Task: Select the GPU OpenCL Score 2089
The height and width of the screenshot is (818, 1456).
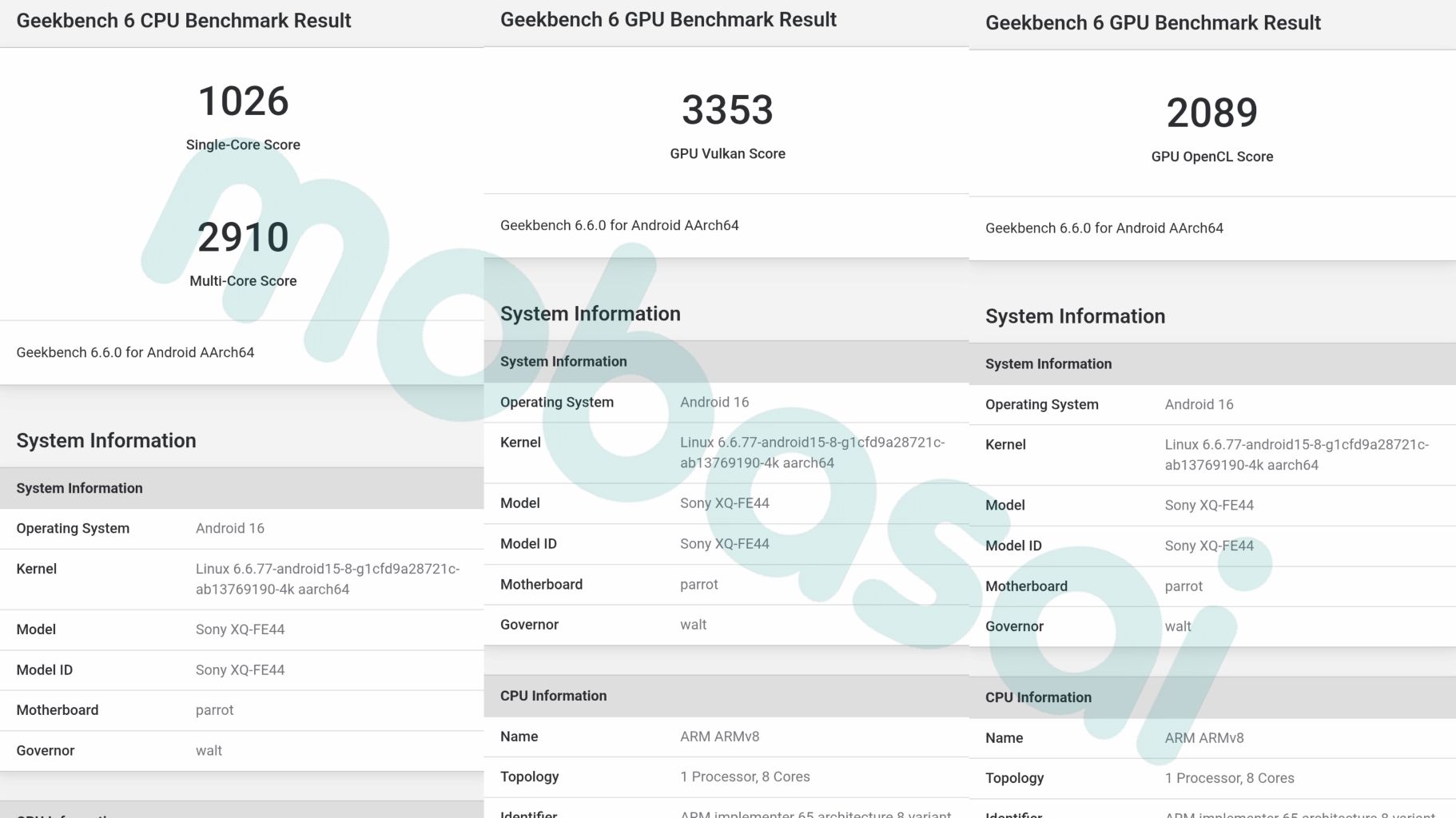Action: [x=1211, y=113]
